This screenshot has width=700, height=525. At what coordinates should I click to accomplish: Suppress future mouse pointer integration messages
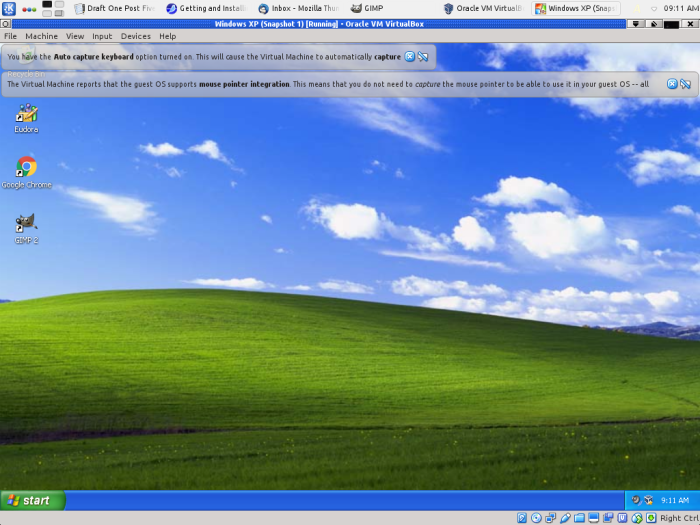[x=685, y=84]
